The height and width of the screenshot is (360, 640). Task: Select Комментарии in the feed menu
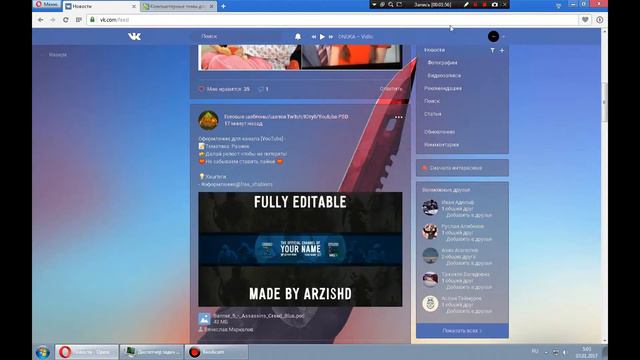441,144
